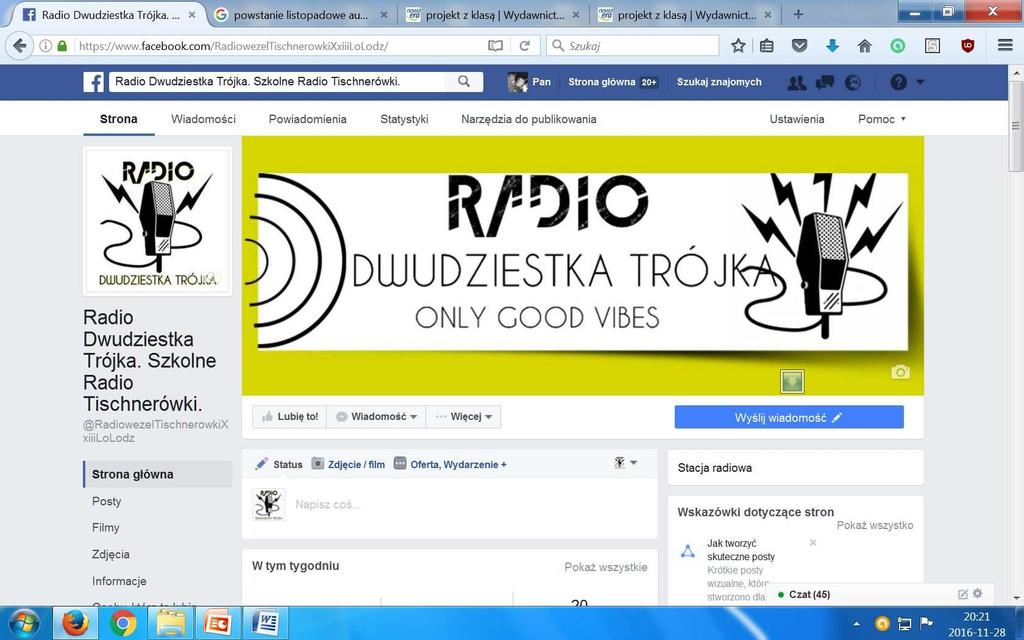
Task: Open Facebook notifications globe icon
Action: tap(853, 82)
